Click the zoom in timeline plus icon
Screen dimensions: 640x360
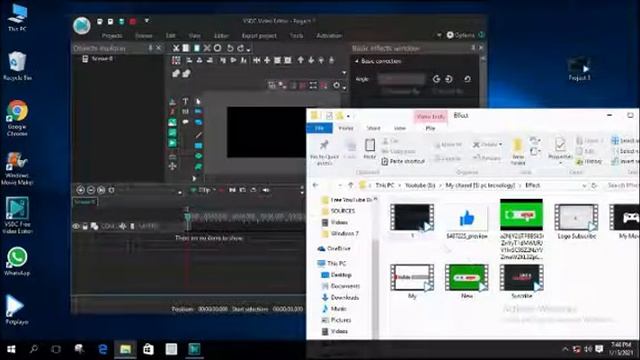coord(80,190)
